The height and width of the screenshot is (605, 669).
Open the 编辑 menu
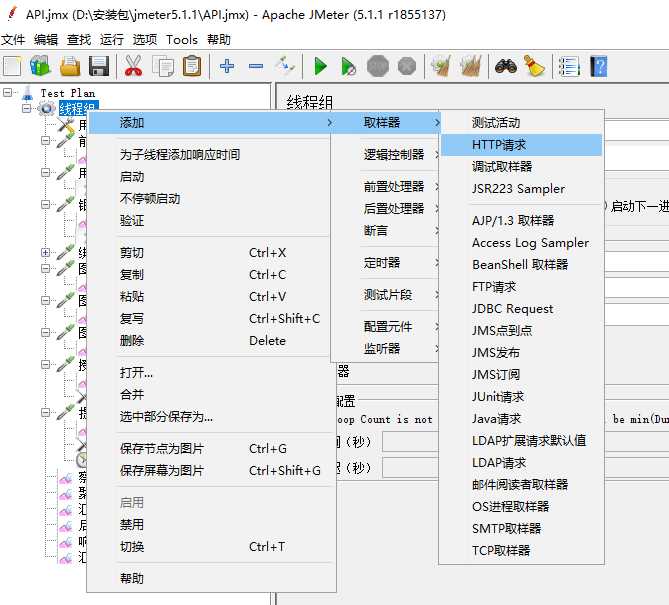point(46,40)
